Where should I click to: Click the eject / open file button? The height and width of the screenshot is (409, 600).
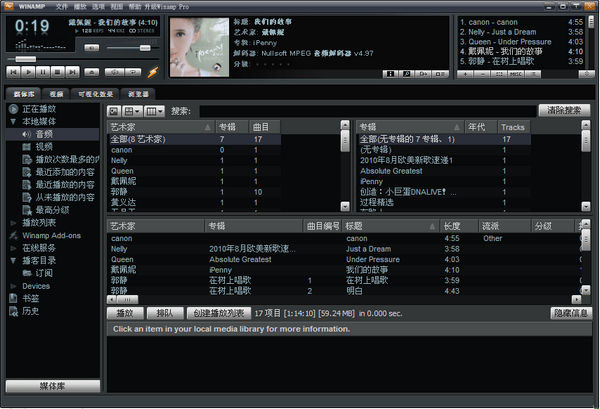point(92,72)
